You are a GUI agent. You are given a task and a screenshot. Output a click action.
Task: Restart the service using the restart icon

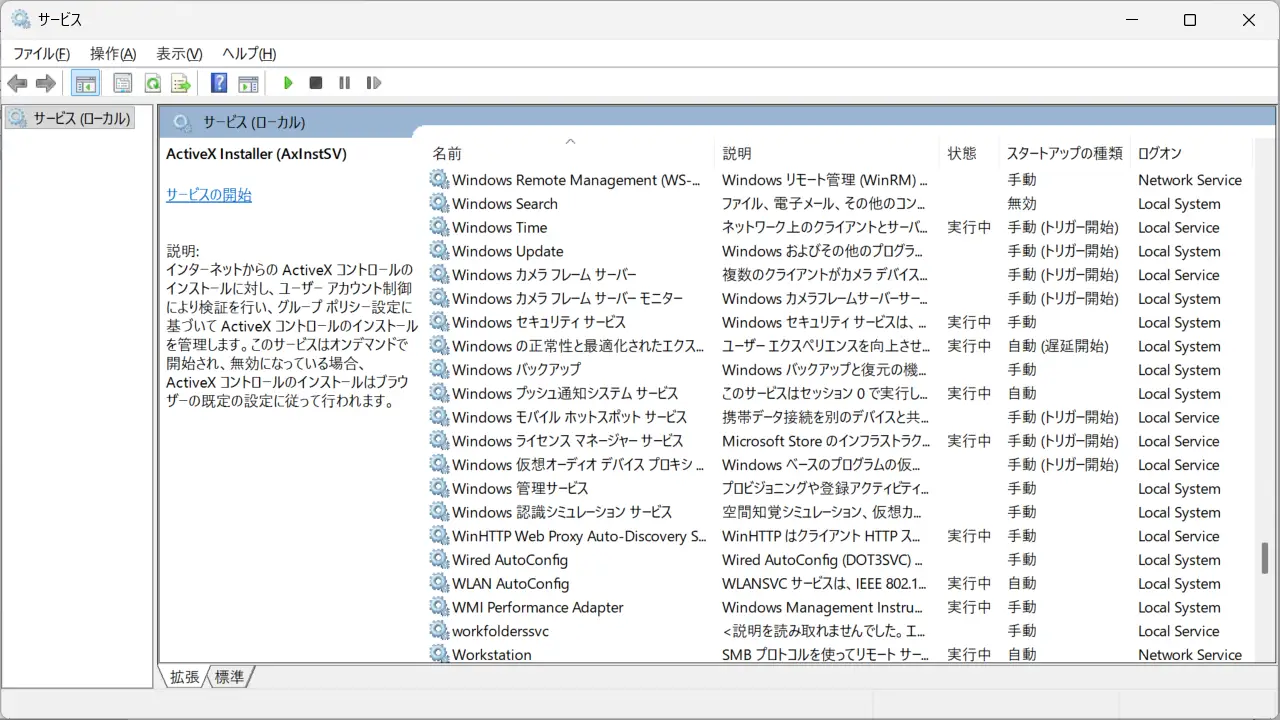coord(373,82)
